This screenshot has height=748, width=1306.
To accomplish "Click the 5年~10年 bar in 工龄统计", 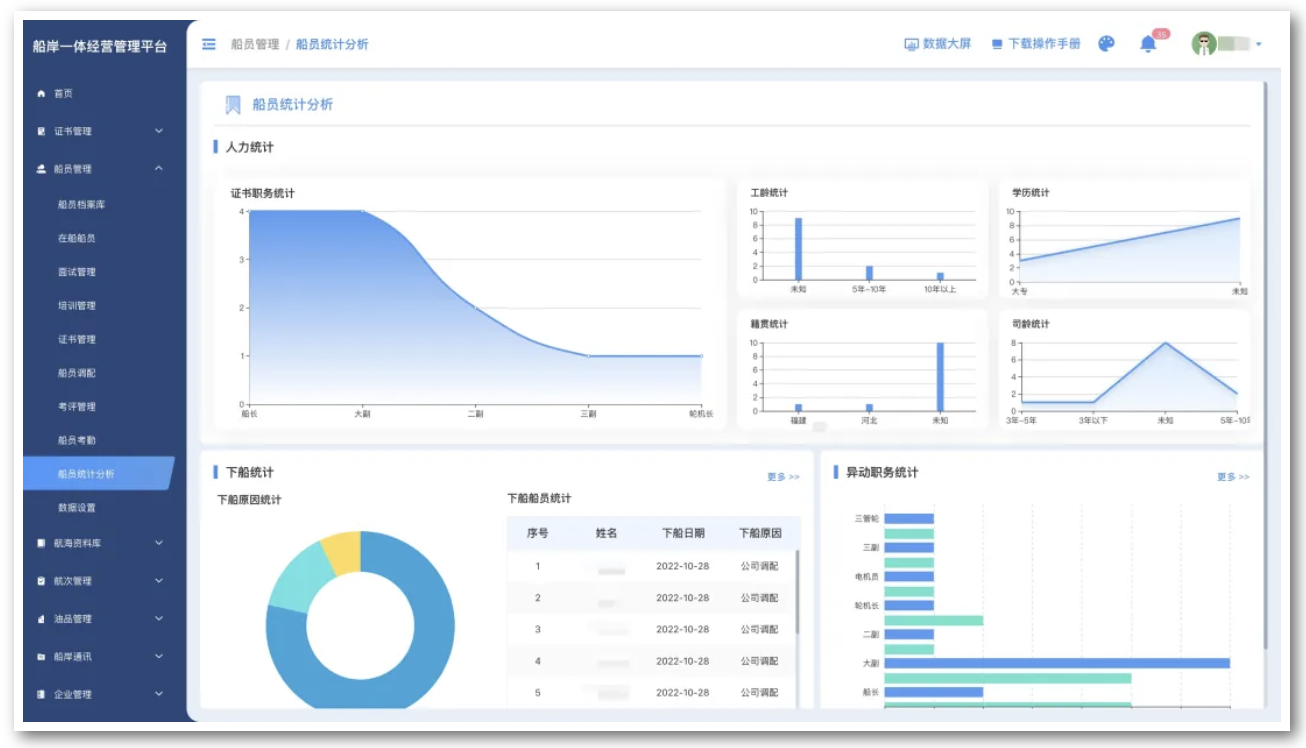I will [869, 273].
